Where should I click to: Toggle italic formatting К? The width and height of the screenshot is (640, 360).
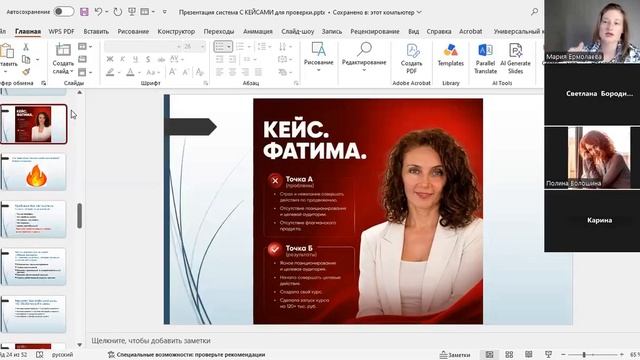(122, 60)
